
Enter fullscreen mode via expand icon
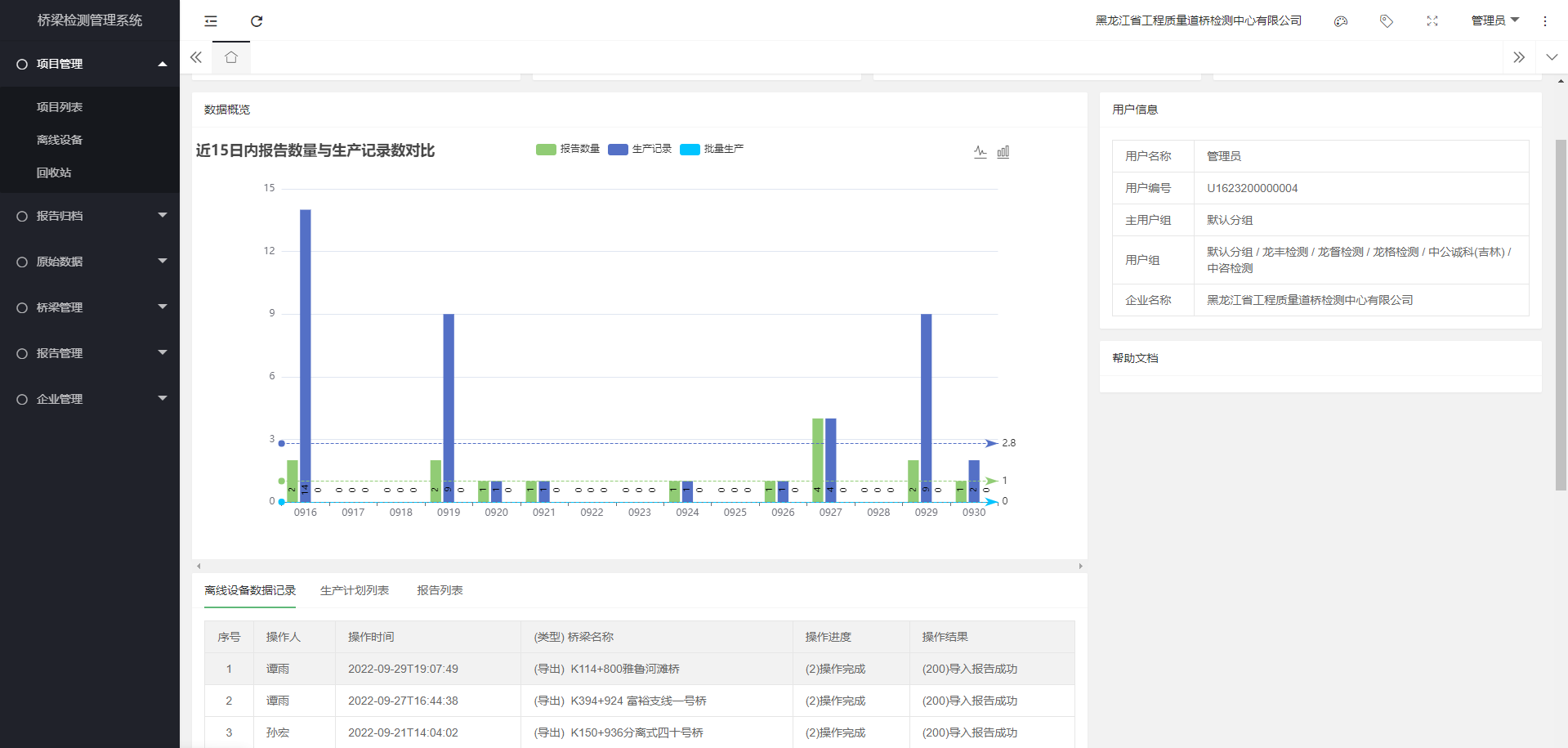click(1432, 21)
